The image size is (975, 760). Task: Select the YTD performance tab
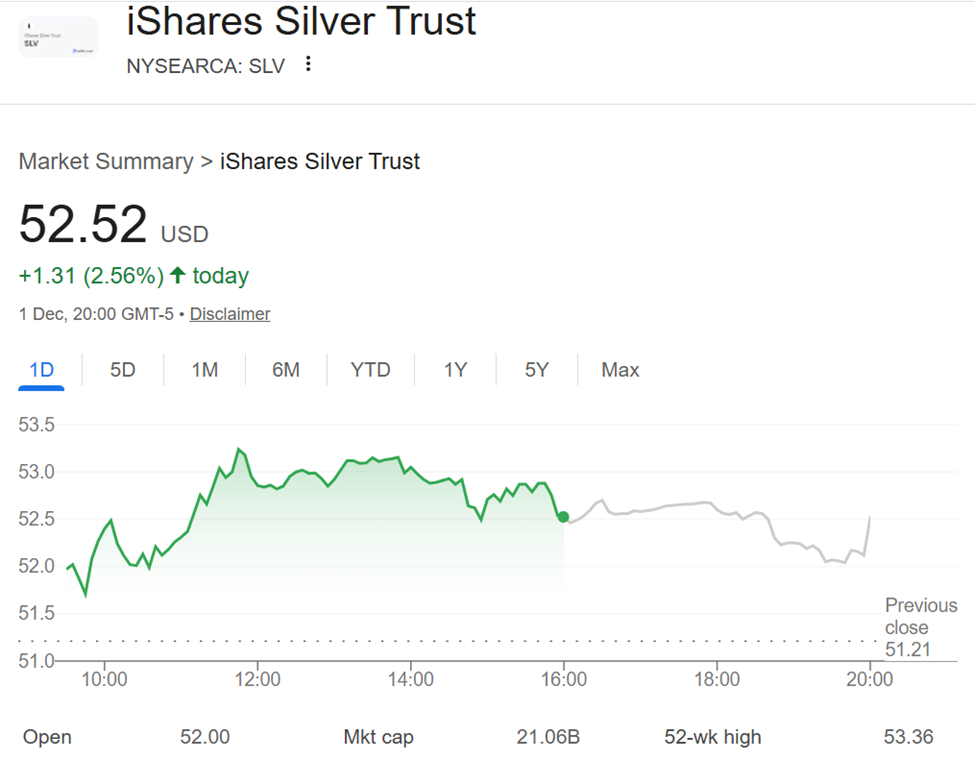pyautogui.click(x=370, y=369)
